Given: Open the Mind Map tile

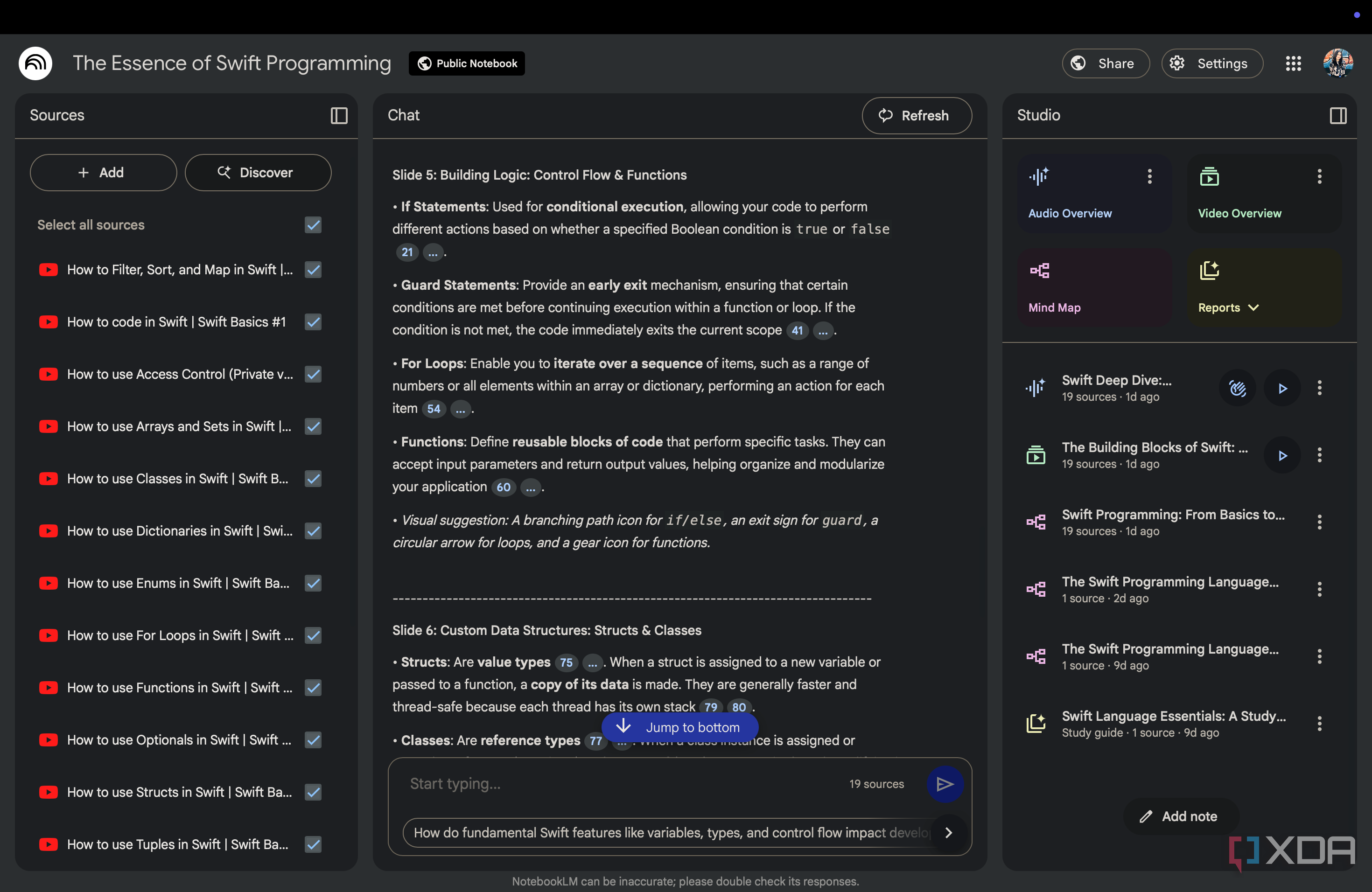Looking at the screenshot, I should [x=1094, y=288].
